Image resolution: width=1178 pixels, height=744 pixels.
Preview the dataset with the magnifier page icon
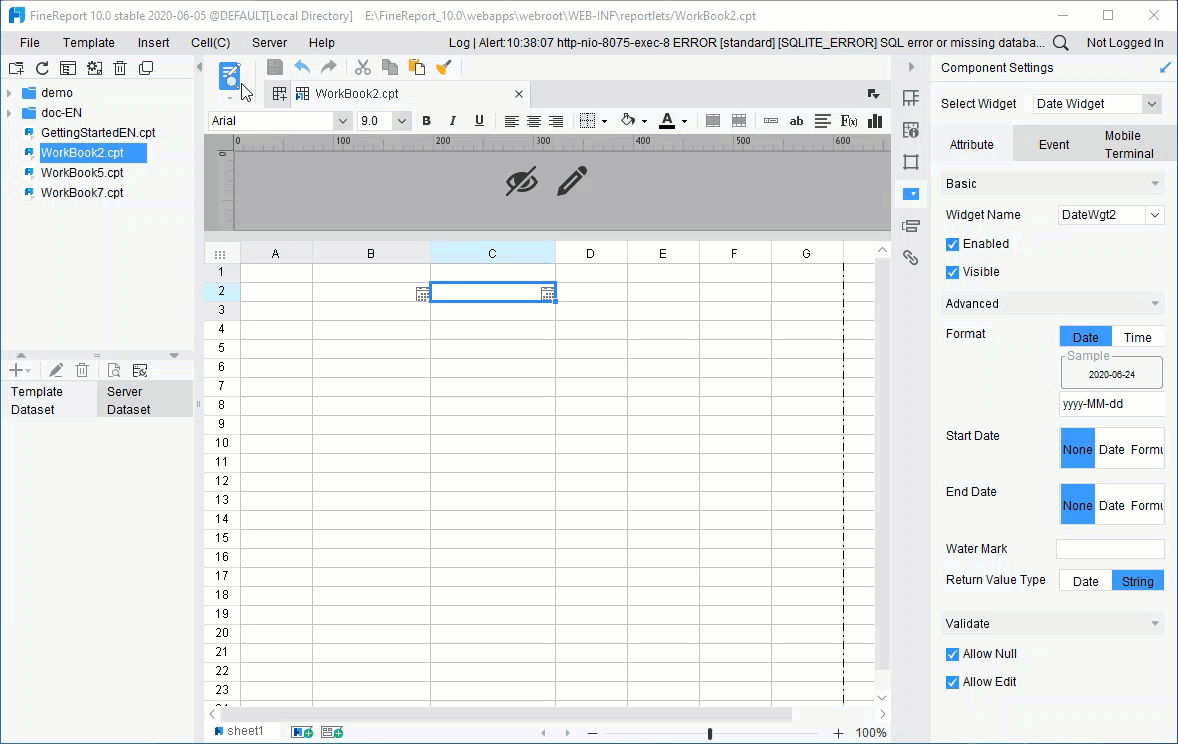pos(113,370)
